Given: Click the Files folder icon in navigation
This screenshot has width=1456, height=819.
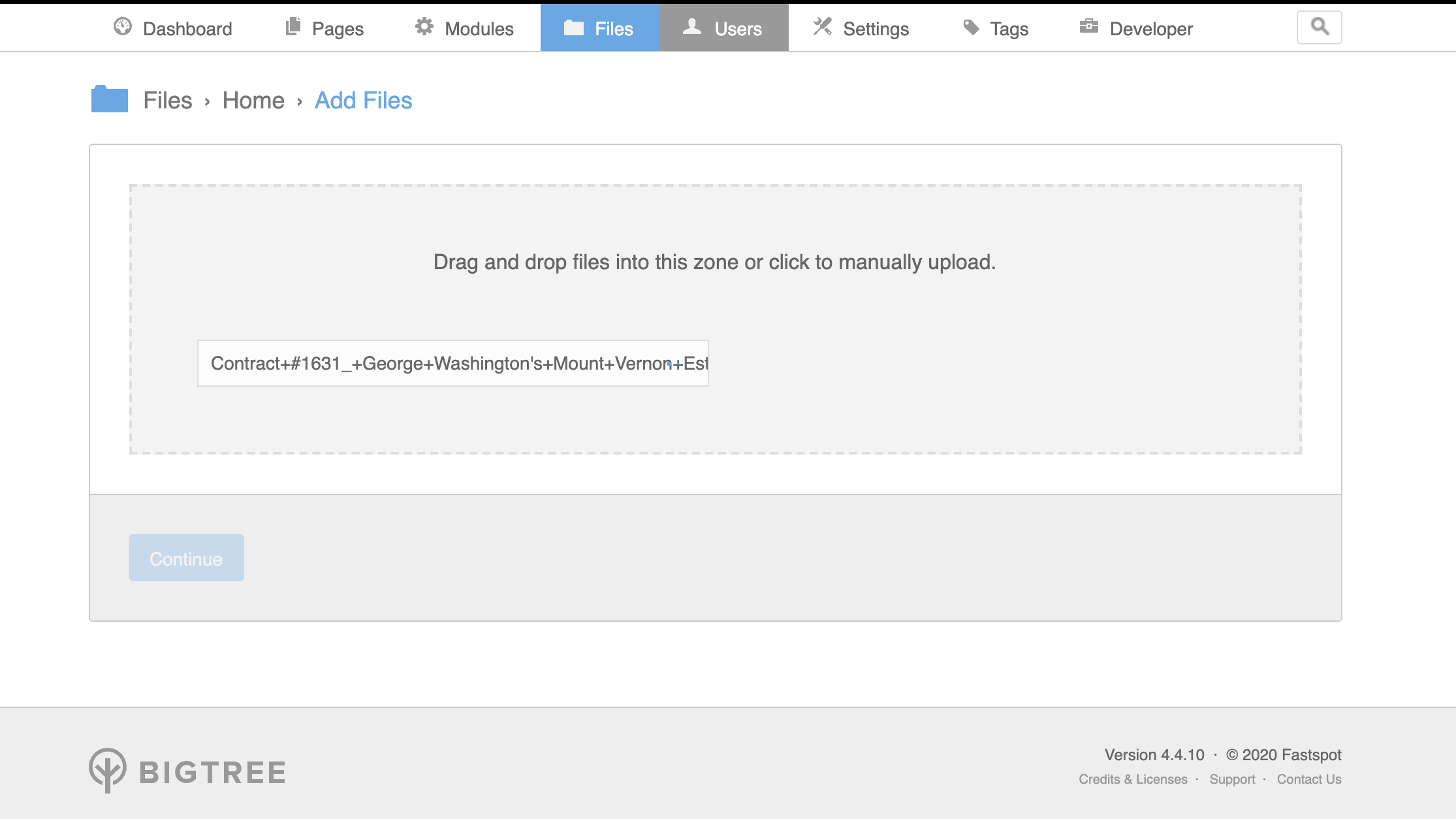Looking at the screenshot, I should coord(574,27).
